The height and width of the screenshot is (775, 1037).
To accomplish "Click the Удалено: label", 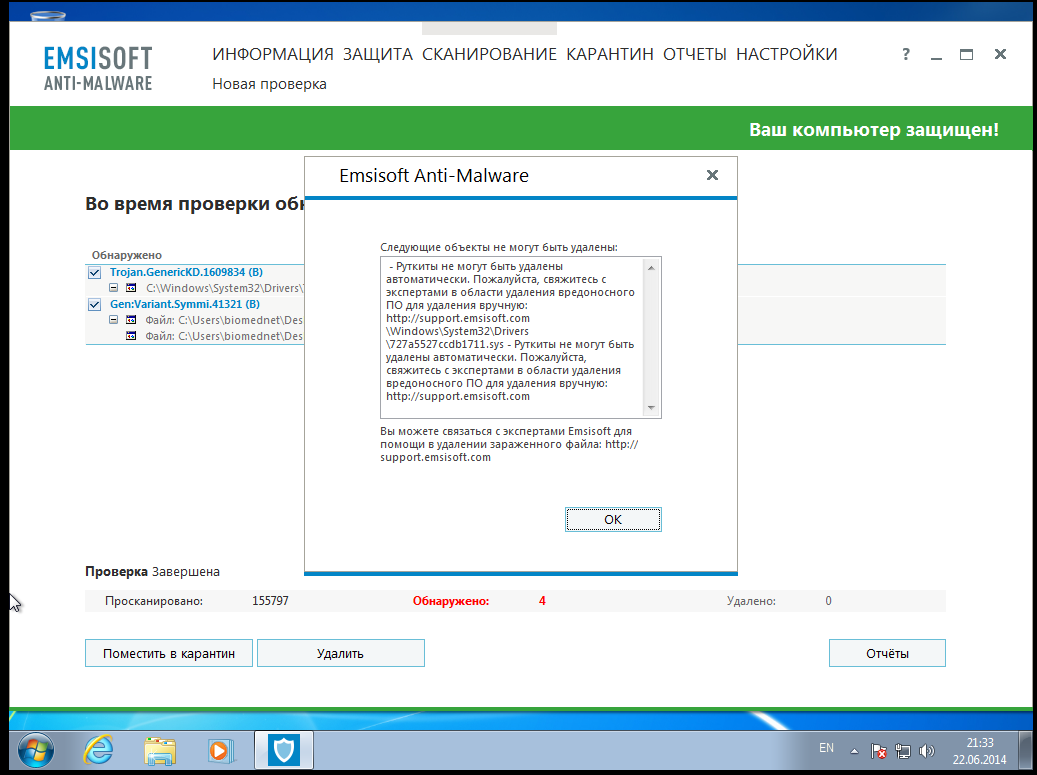I will point(751,601).
